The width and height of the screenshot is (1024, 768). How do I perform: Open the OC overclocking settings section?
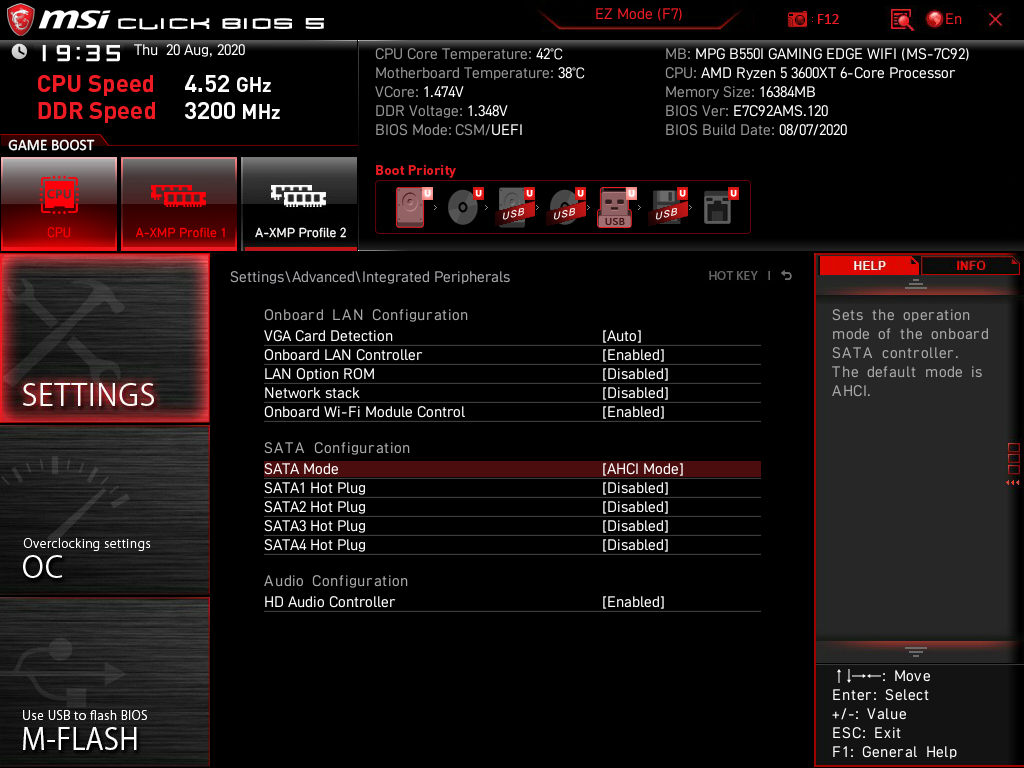pyautogui.click(x=104, y=510)
